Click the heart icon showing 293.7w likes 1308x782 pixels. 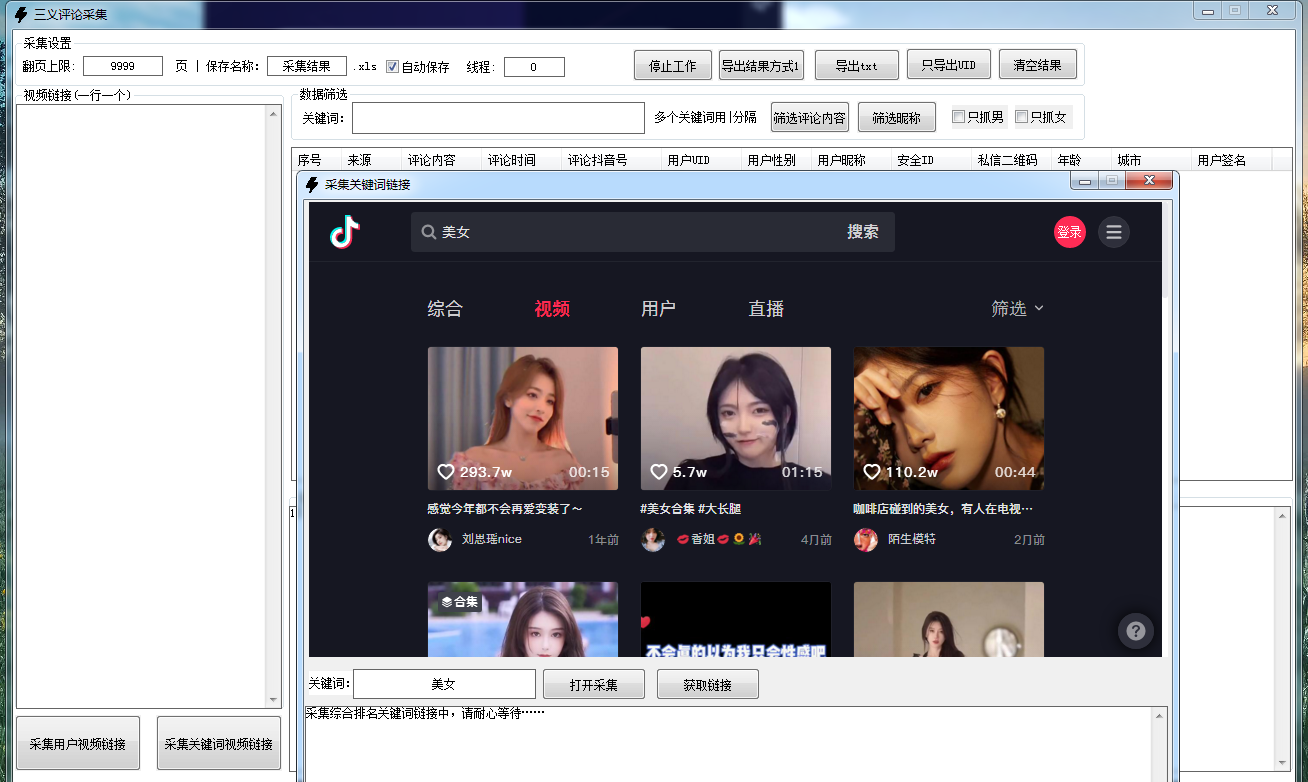coord(446,470)
